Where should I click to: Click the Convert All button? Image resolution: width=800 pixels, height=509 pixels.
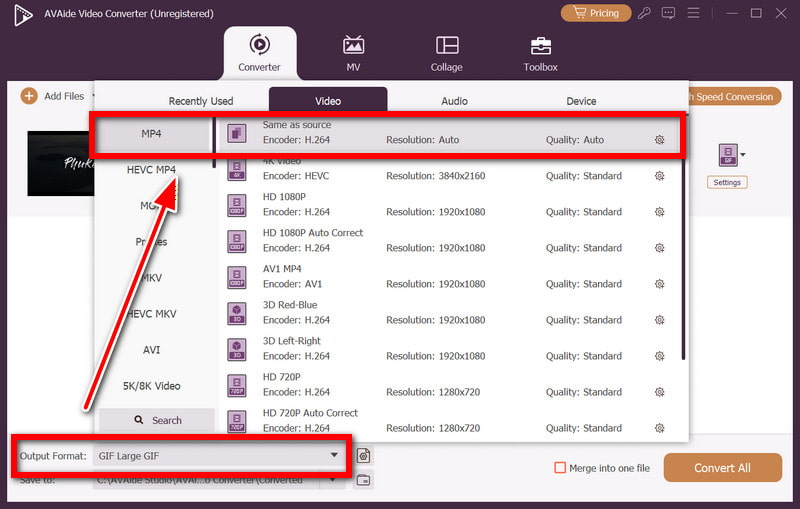click(722, 468)
